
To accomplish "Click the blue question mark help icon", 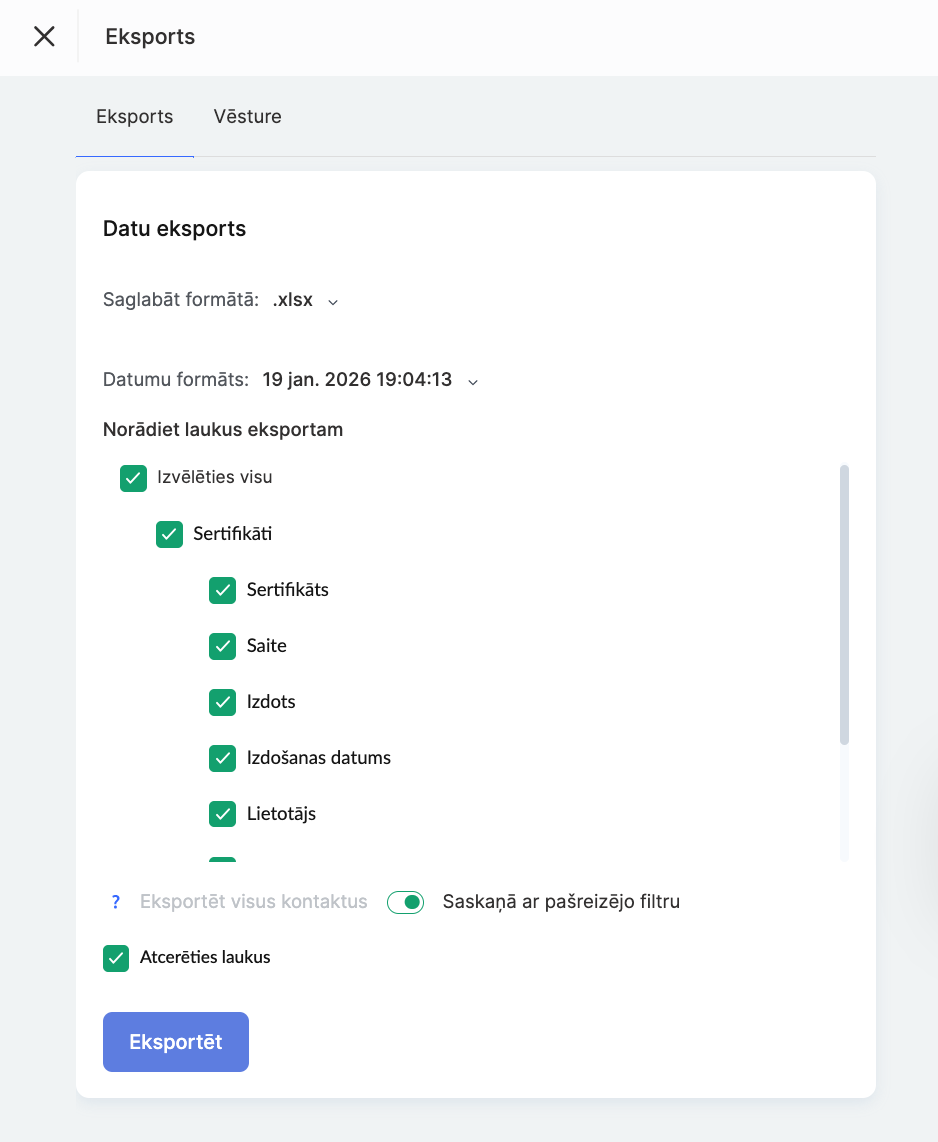I will tap(116, 902).
